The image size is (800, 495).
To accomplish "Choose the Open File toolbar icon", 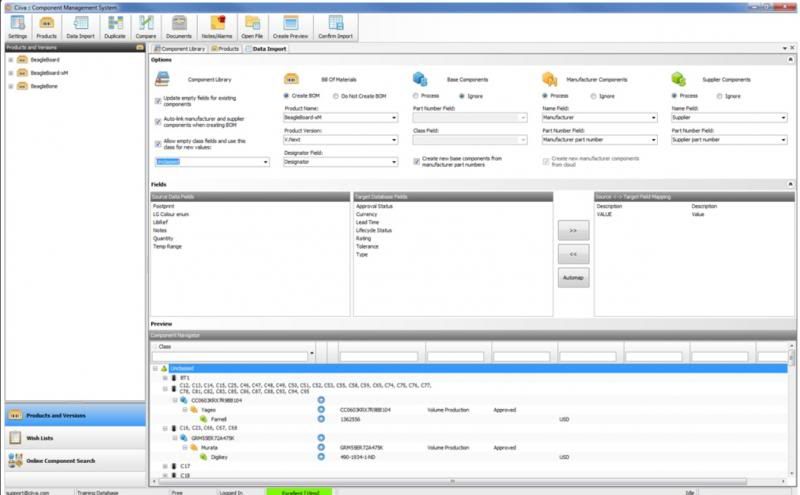I will coord(252,23).
